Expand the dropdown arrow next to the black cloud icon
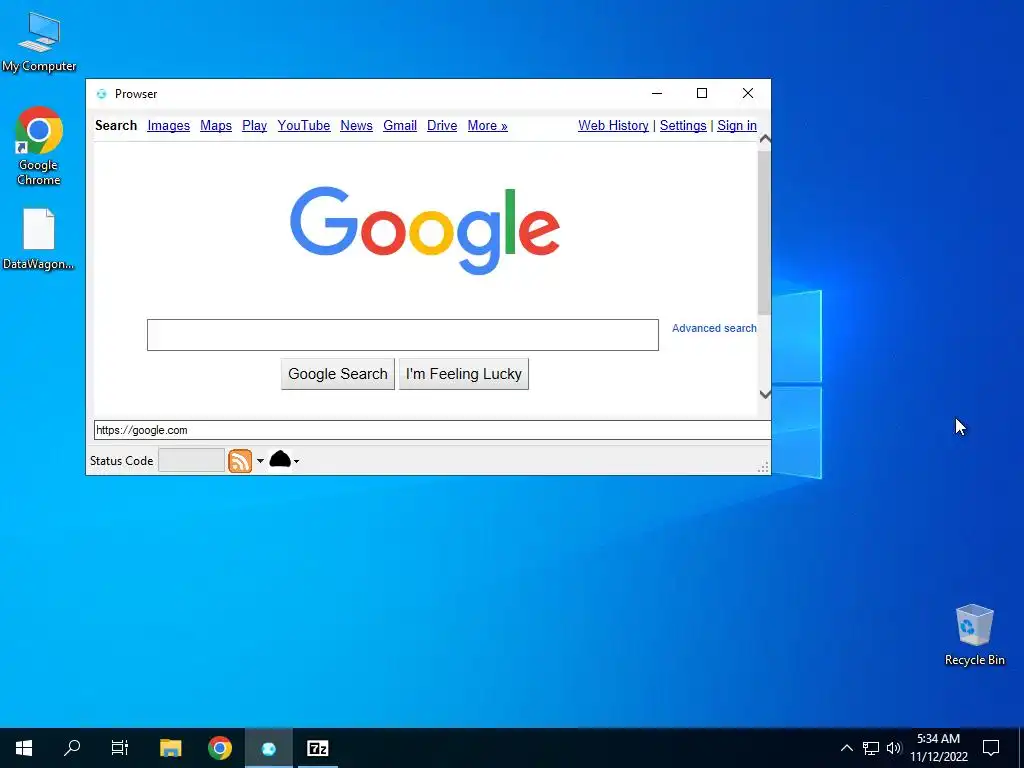The image size is (1024, 768). (x=296, y=462)
